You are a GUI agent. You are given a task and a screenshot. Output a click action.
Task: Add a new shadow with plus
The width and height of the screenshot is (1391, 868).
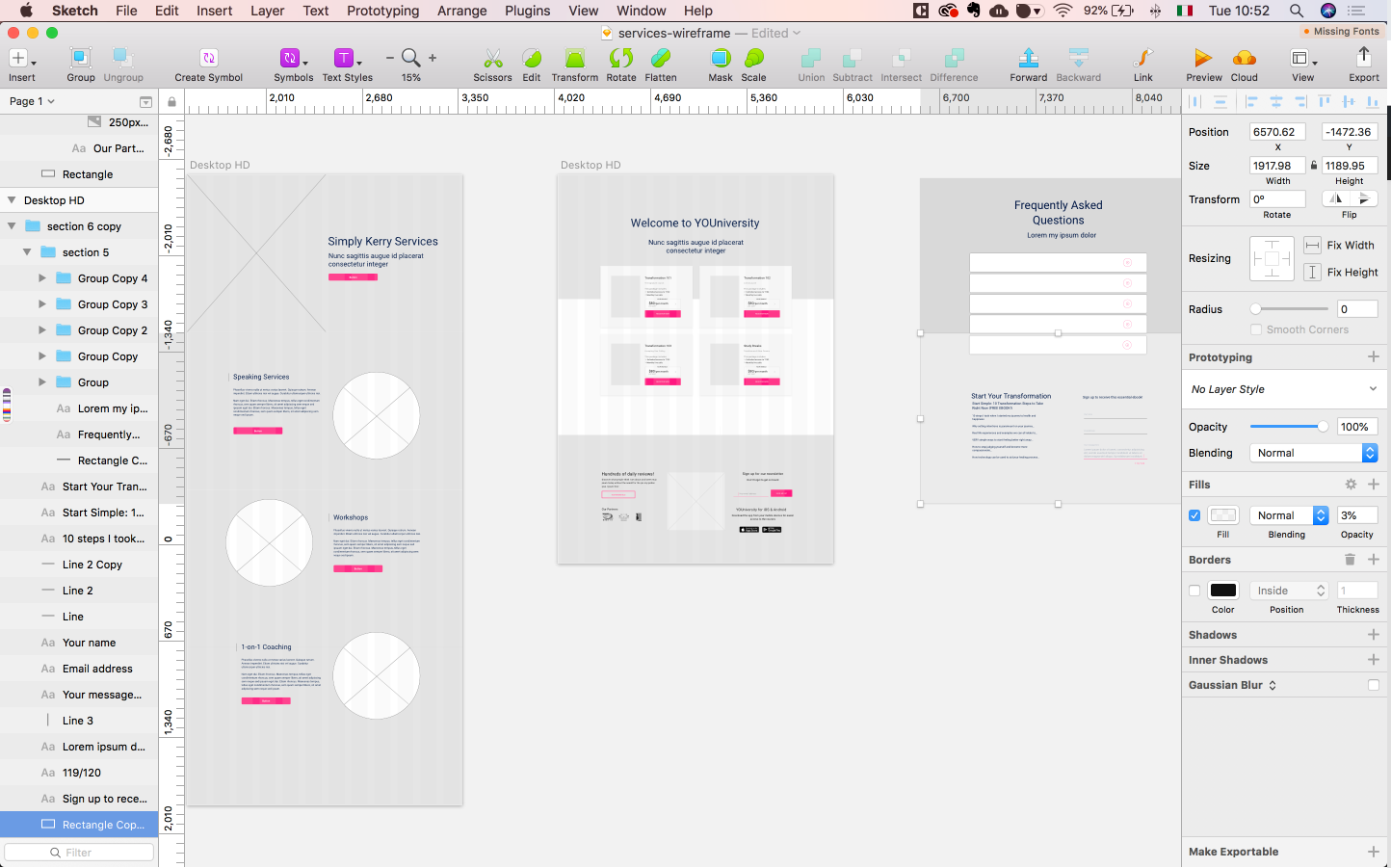[1374, 635]
